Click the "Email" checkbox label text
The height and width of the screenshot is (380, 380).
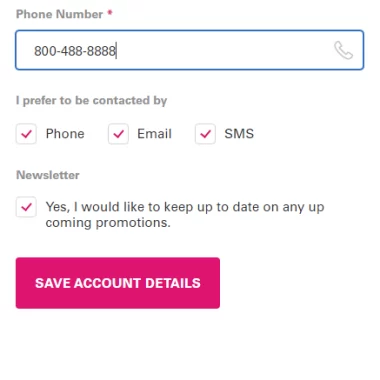[154, 134]
